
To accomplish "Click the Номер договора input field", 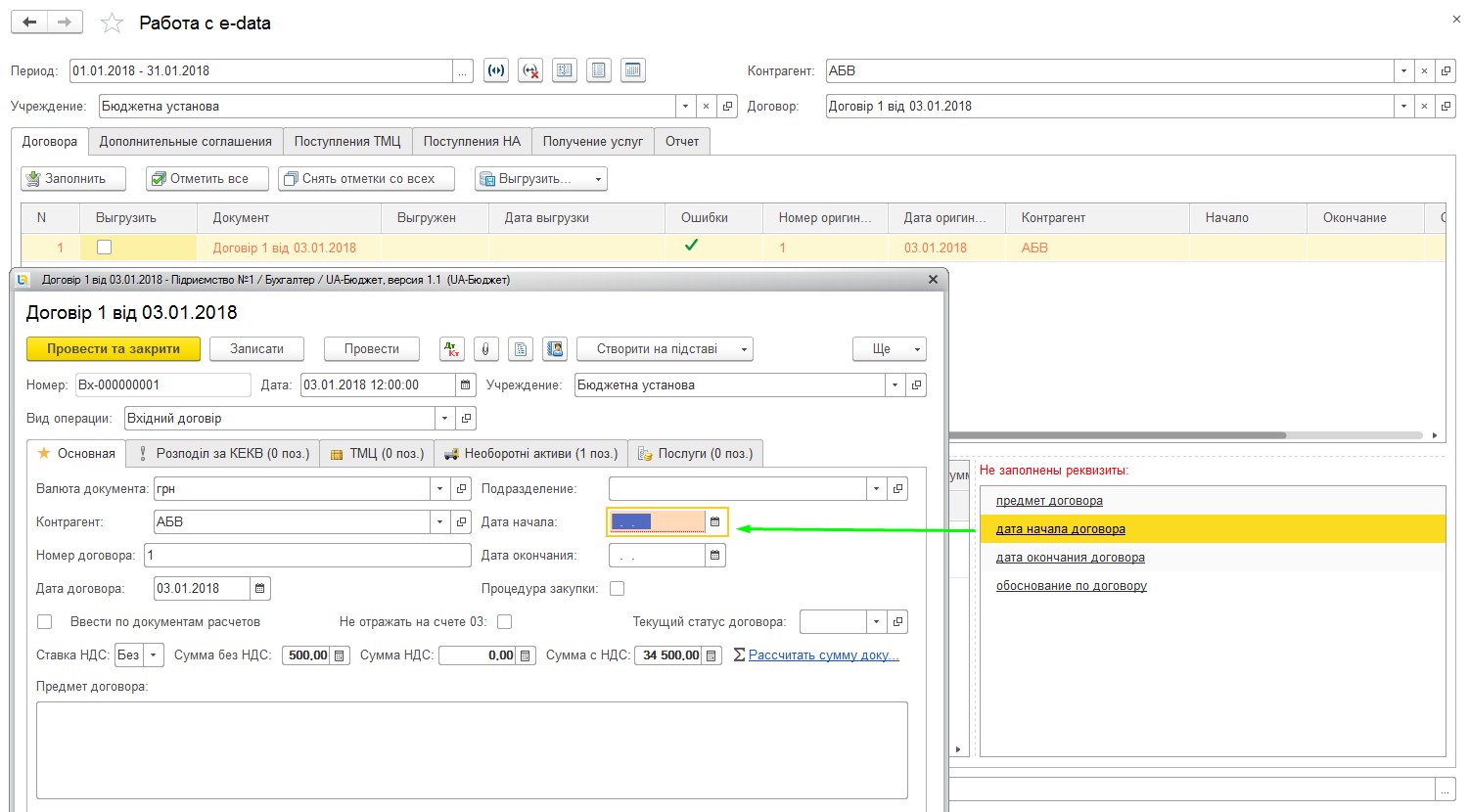I will pyautogui.click(x=307, y=555).
